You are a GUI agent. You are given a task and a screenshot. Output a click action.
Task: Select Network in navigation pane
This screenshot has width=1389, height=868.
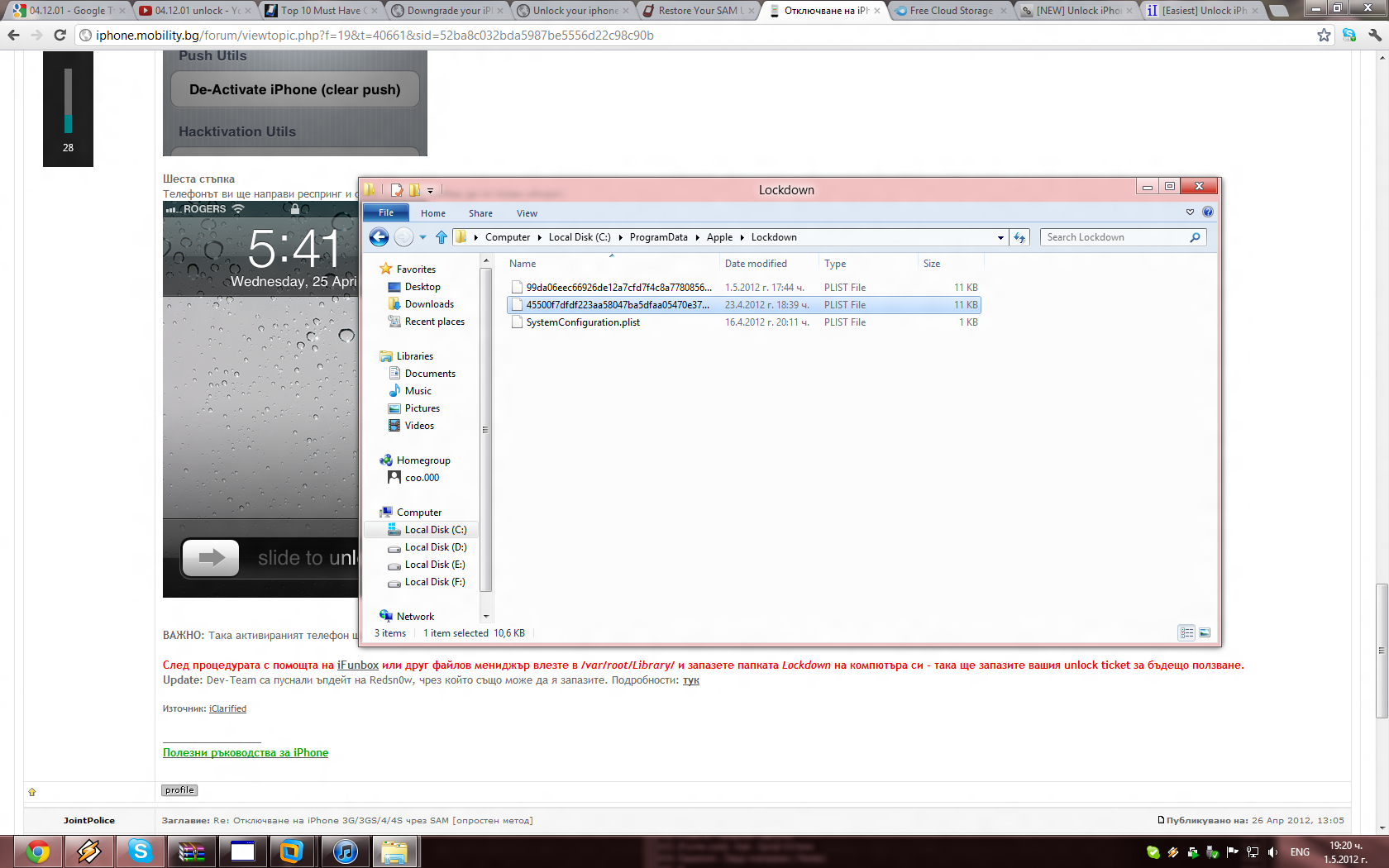click(415, 617)
